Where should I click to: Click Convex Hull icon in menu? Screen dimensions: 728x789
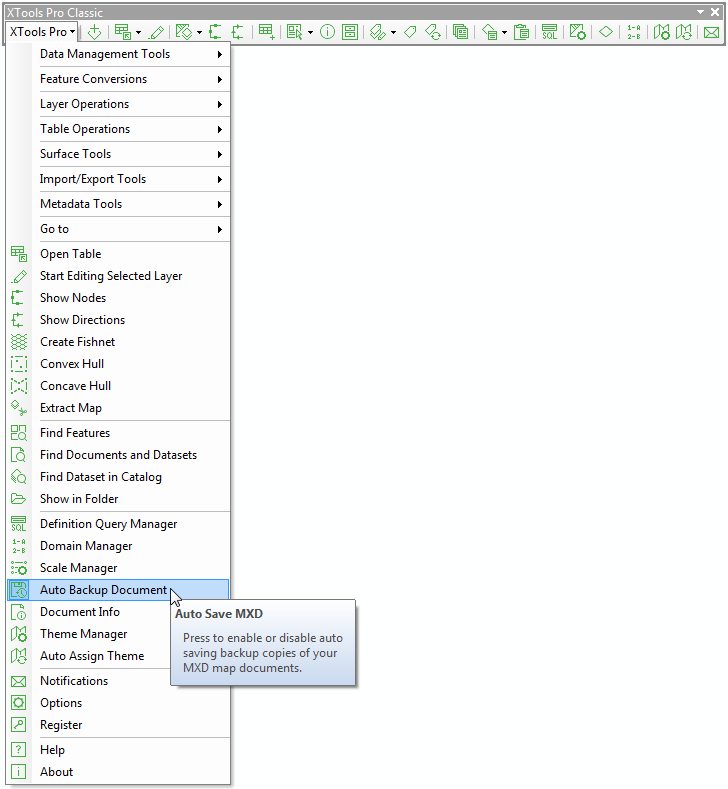19,364
